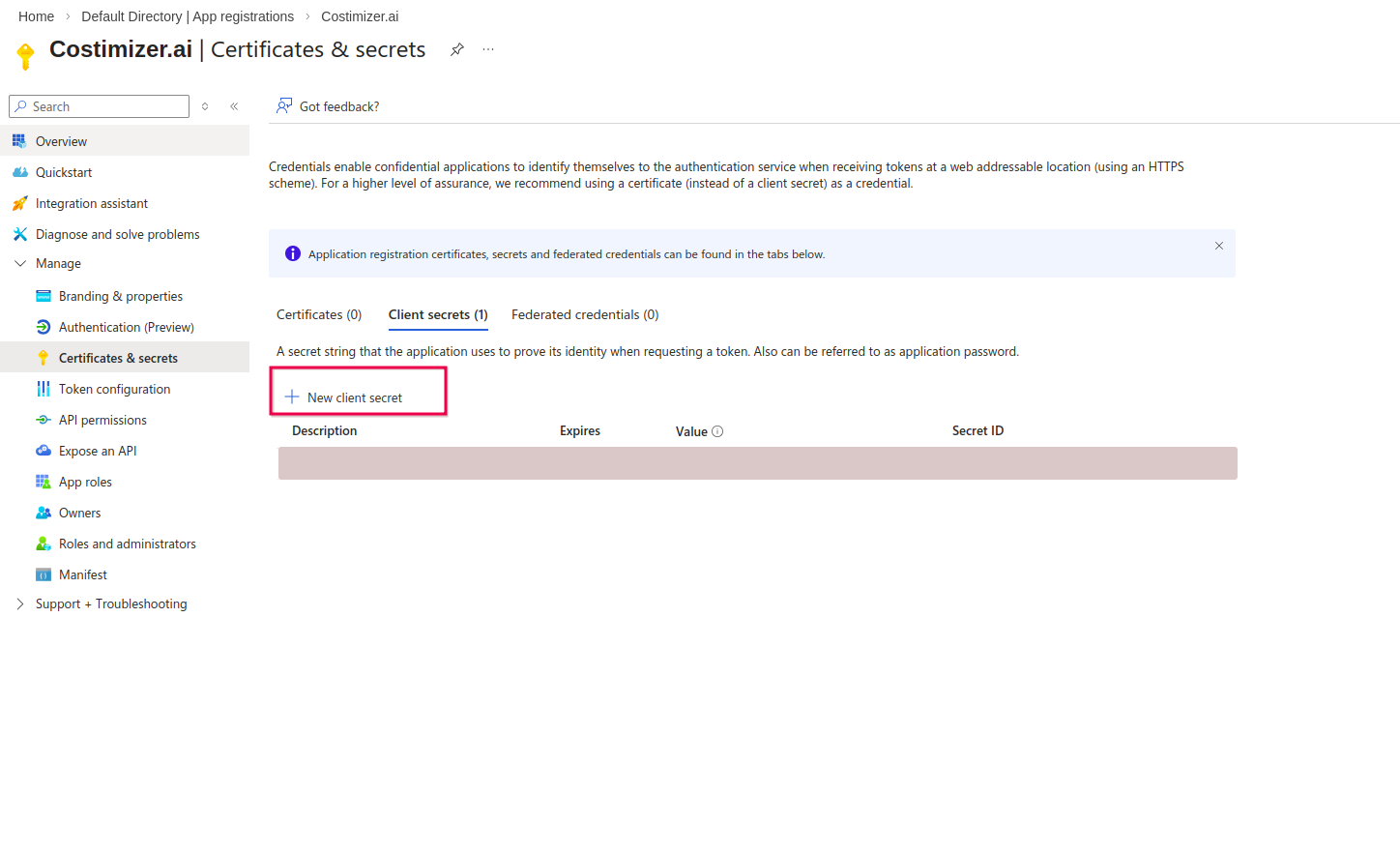The image size is (1400, 853).
Task: Open API permissions page
Action: pyautogui.click(x=102, y=420)
